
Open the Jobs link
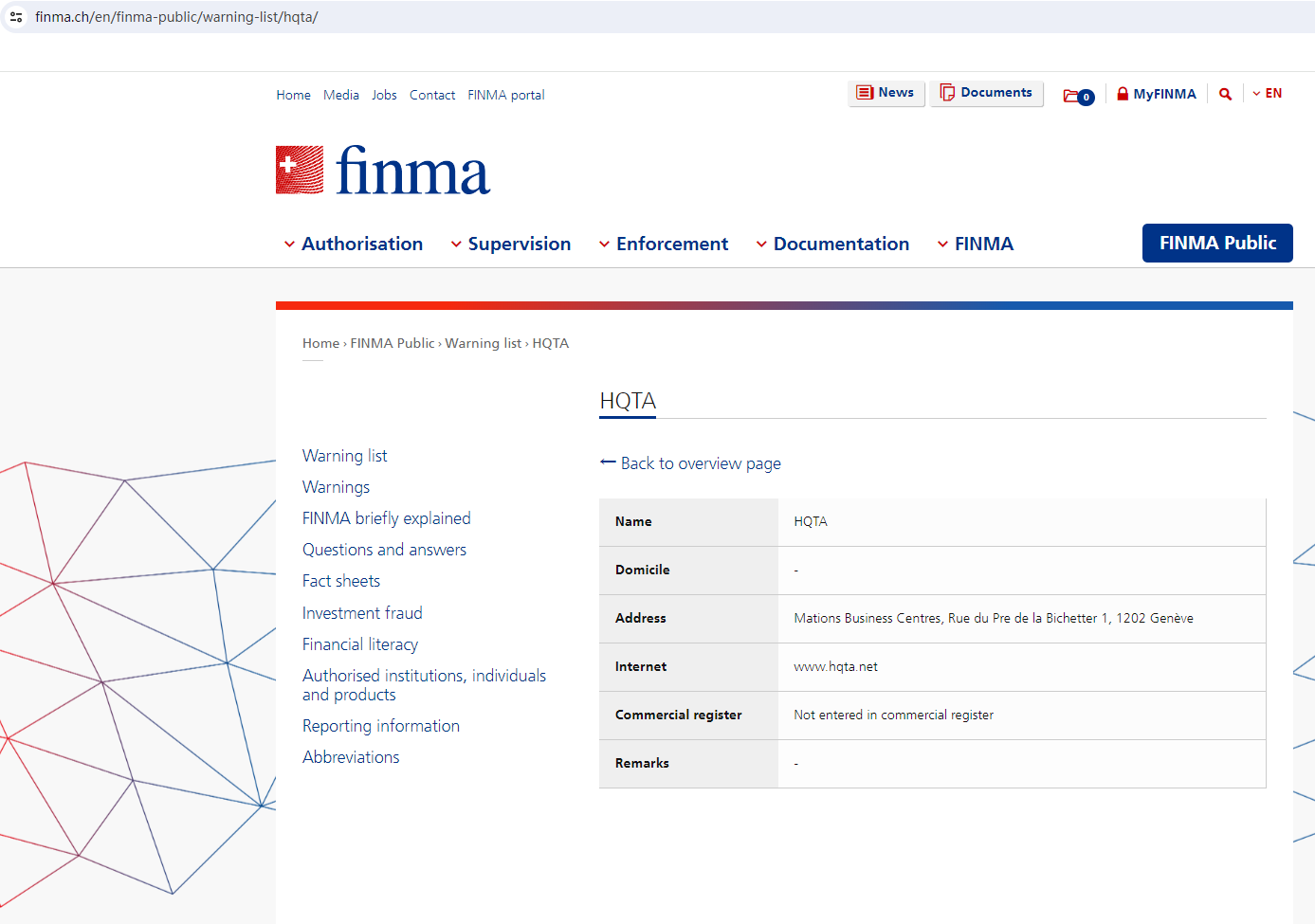click(384, 95)
